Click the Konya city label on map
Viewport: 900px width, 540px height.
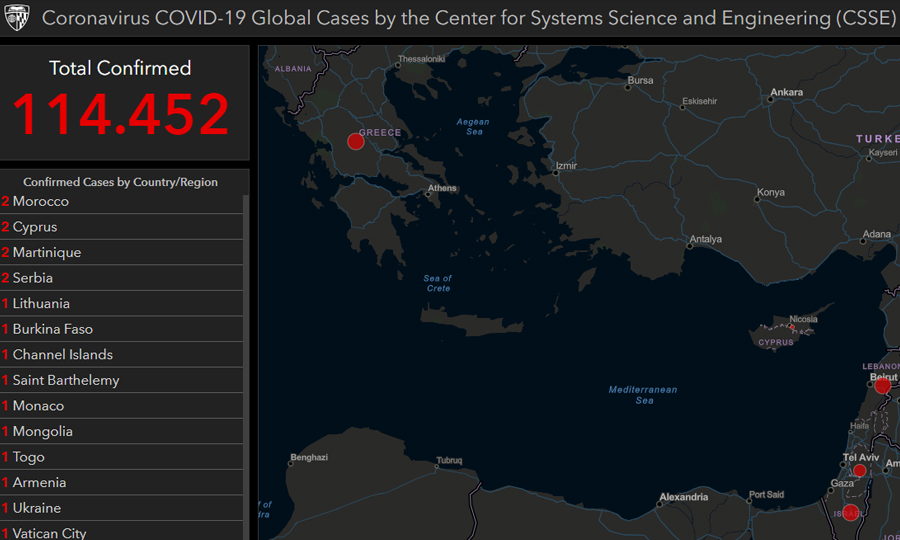pyautogui.click(x=770, y=192)
